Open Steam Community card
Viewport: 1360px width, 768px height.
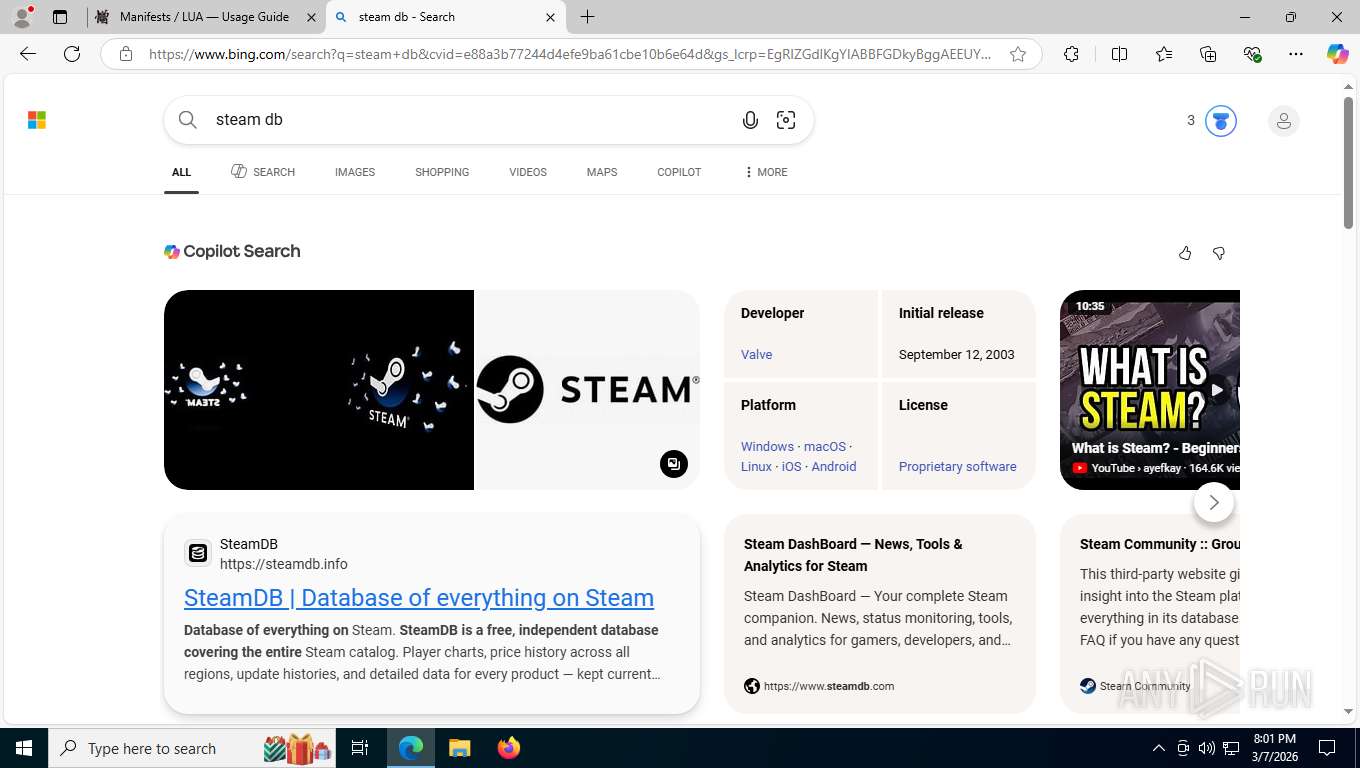pyautogui.click(x=1150, y=614)
